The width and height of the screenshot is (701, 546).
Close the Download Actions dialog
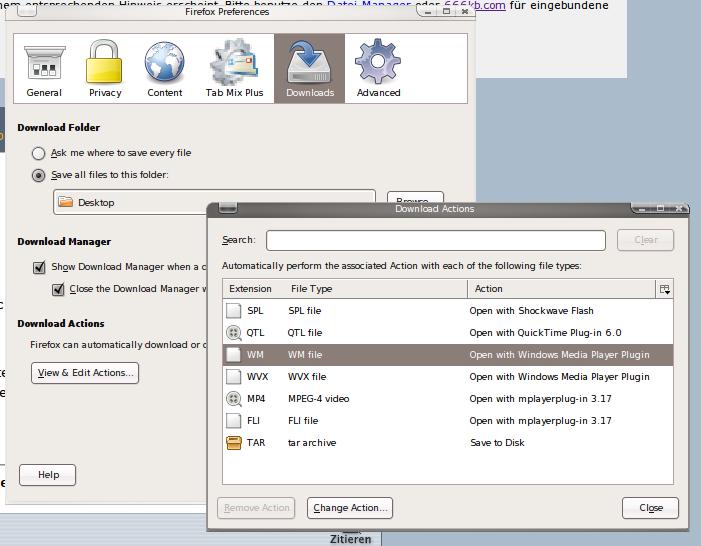pos(650,508)
